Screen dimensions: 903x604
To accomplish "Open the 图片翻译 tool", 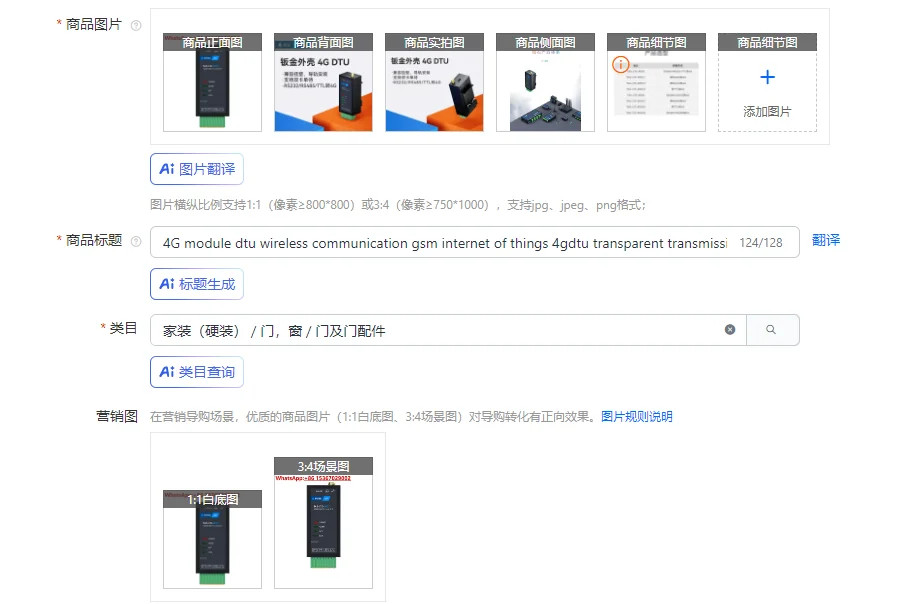I will (x=197, y=169).
